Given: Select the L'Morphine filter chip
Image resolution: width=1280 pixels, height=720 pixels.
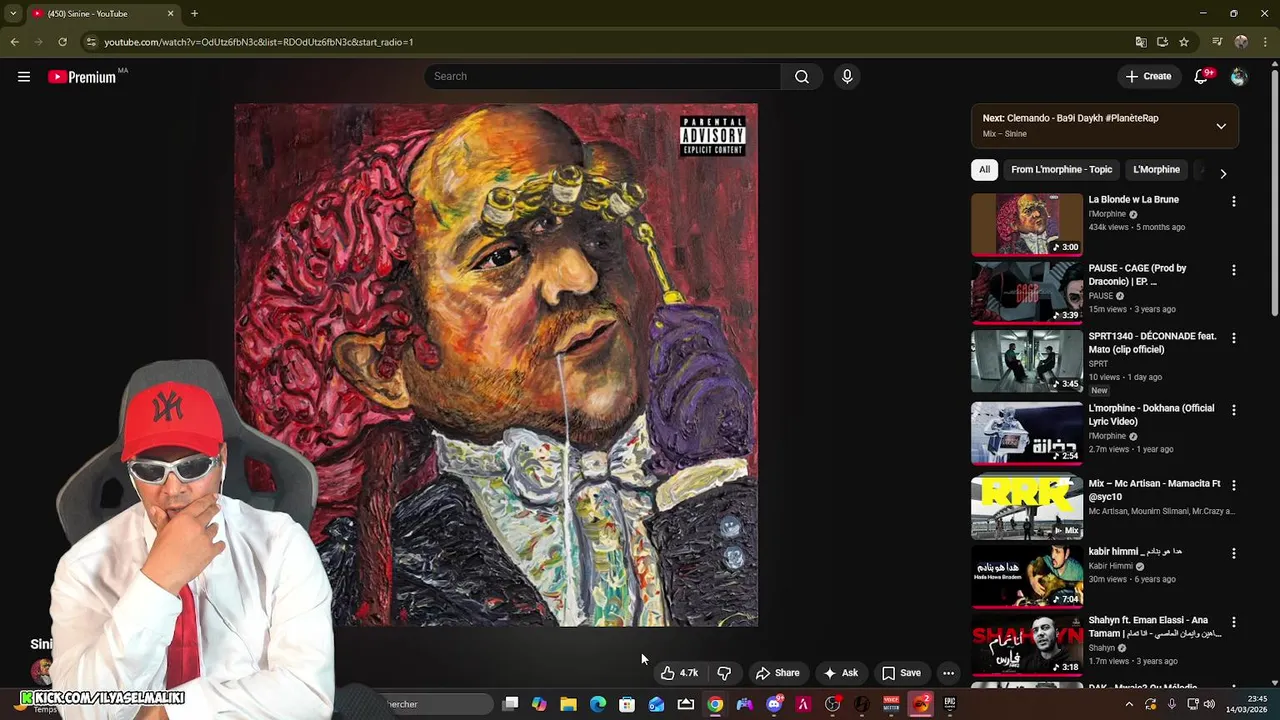Looking at the screenshot, I should pos(1156,170).
